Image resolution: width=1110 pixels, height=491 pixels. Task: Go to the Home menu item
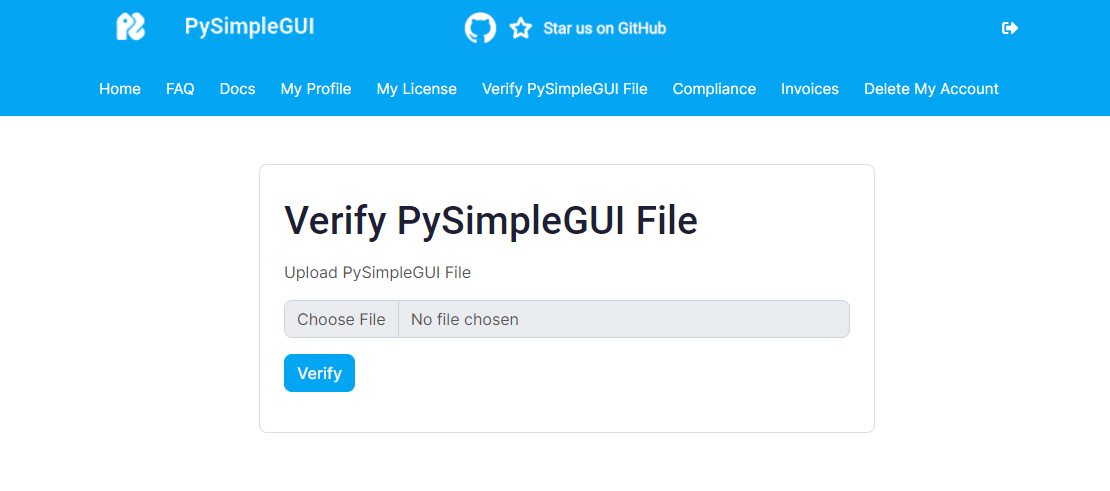point(120,89)
